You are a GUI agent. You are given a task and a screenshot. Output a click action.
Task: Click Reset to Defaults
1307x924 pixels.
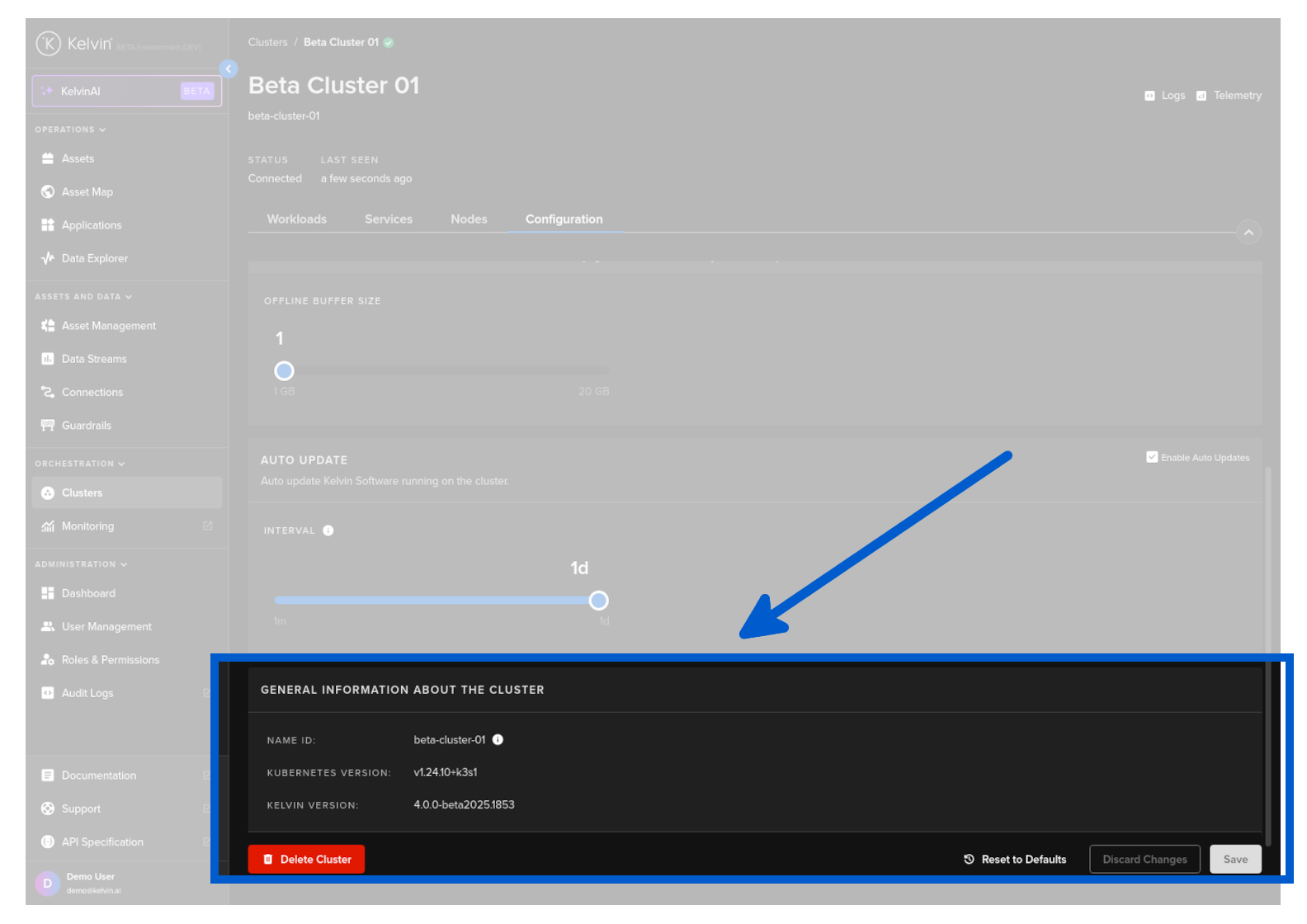click(1015, 860)
